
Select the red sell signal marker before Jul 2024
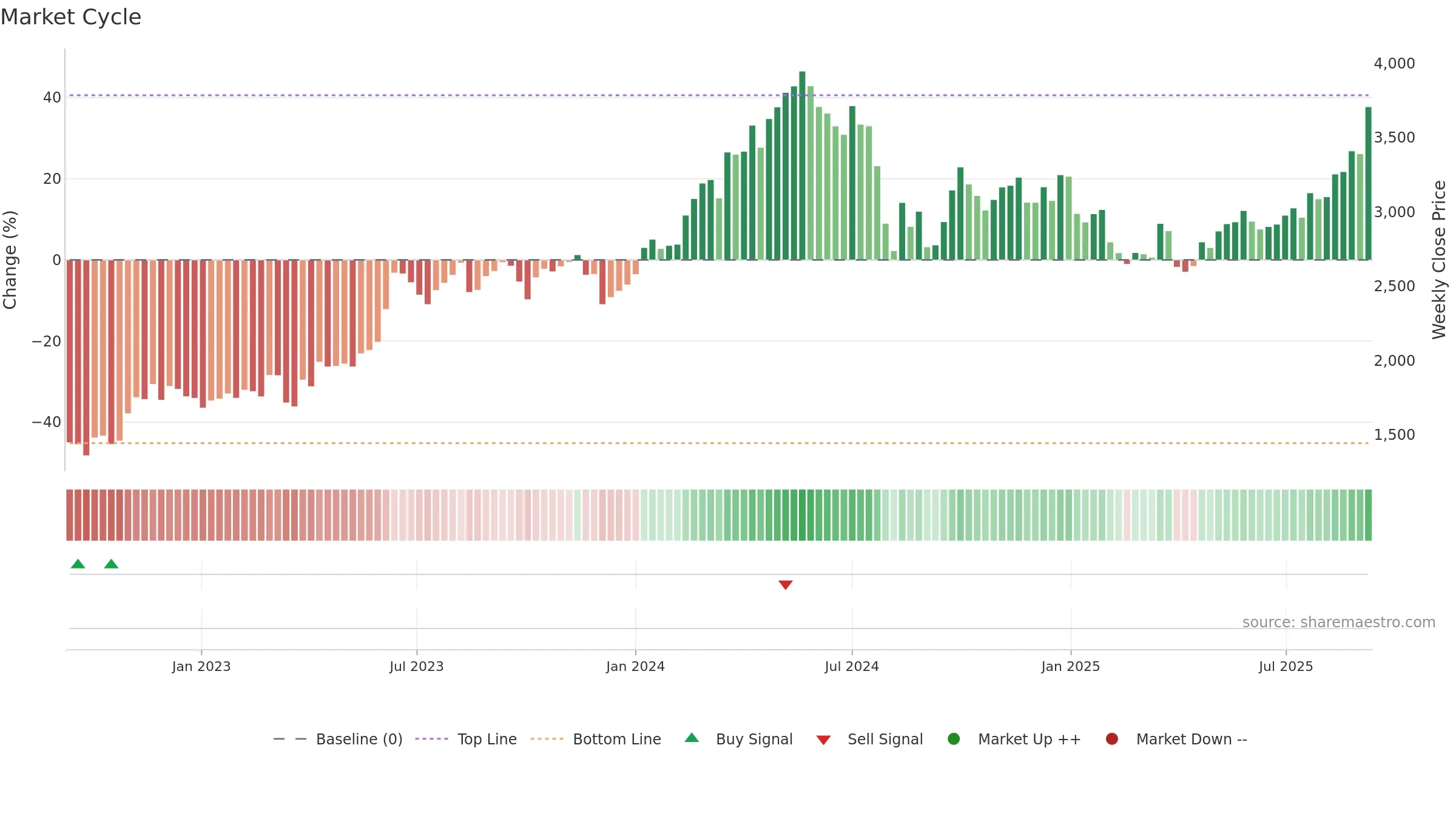tap(786, 585)
